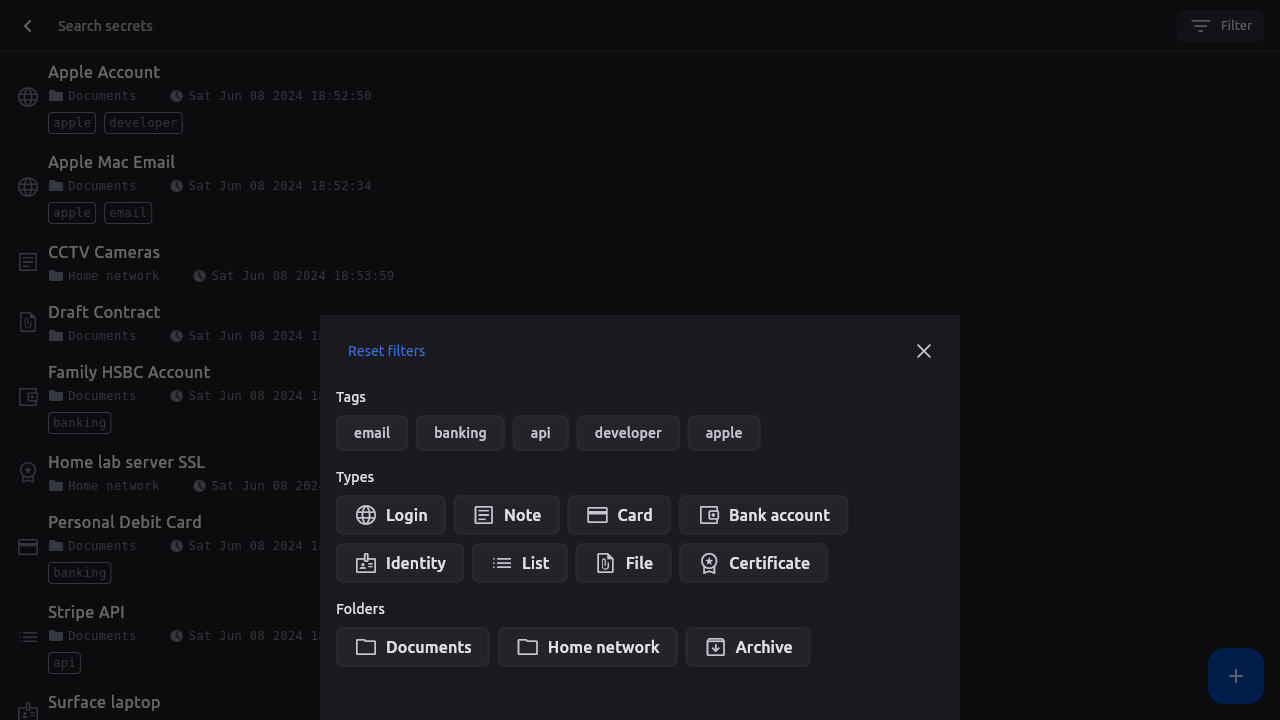Filter by File type
1280x720 pixels.
(x=623, y=563)
